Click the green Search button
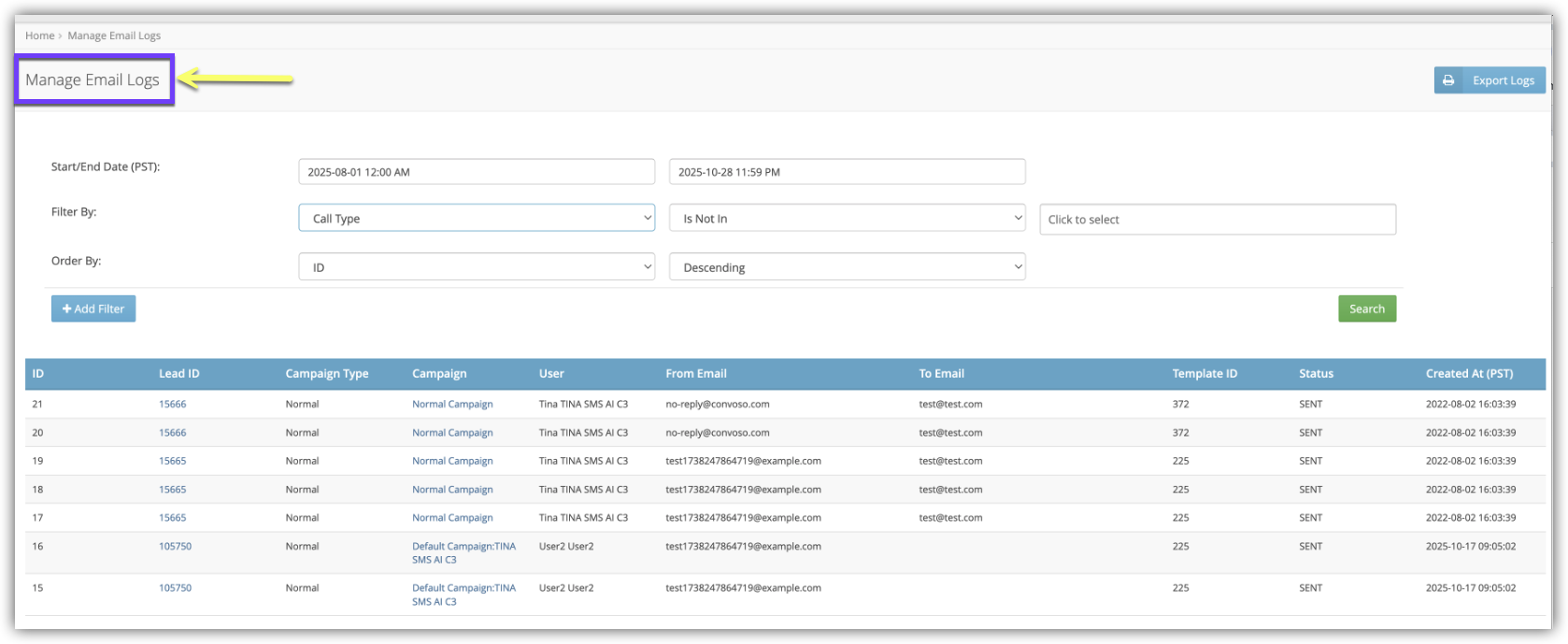This screenshot has width=1568, height=644. pyautogui.click(x=1366, y=309)
